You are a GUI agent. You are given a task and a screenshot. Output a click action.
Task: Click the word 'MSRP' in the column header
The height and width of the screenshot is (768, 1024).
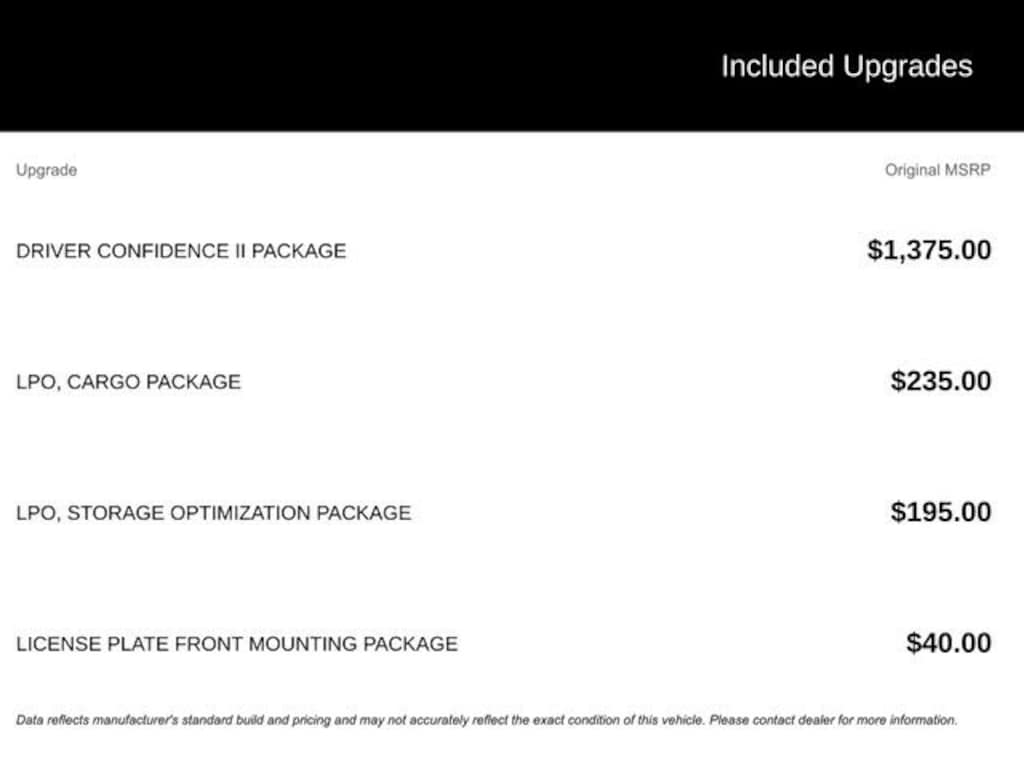pos(967,170)
